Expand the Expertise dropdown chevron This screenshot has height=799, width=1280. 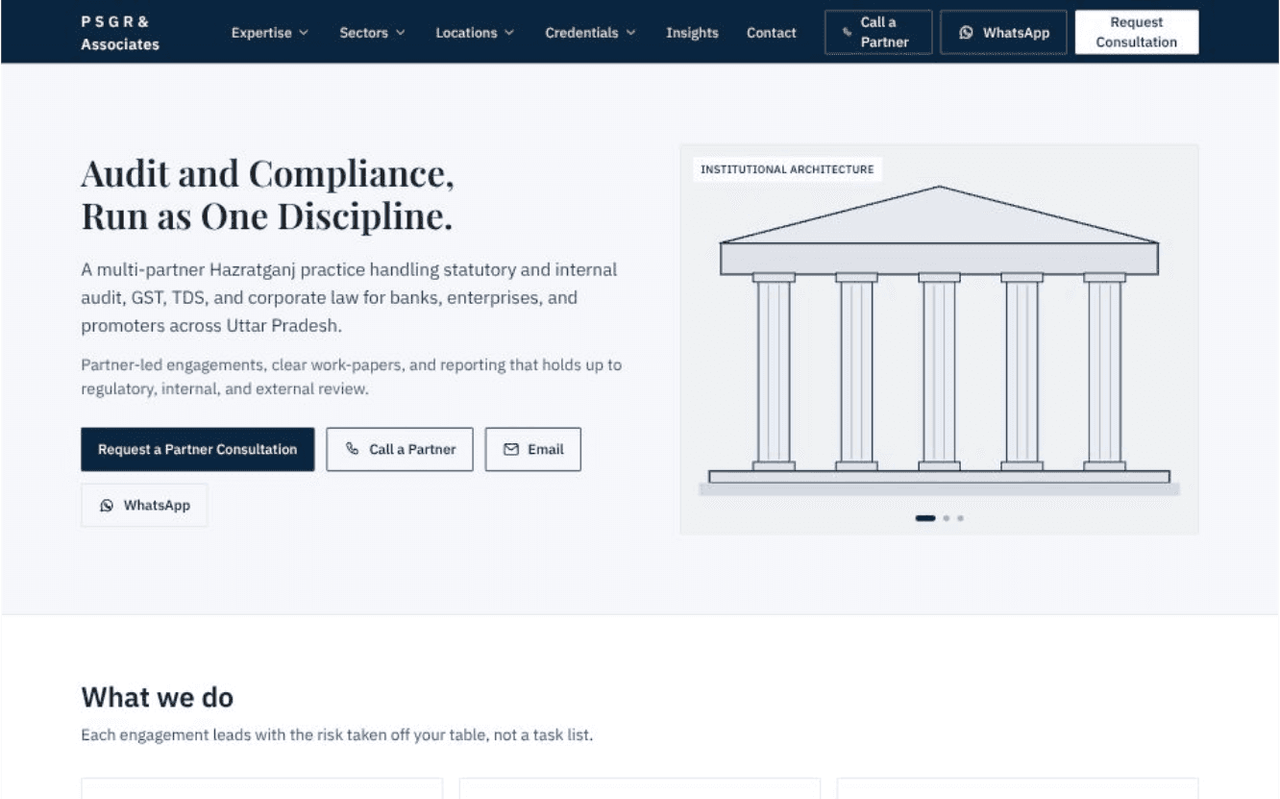(x=303, y=33)
